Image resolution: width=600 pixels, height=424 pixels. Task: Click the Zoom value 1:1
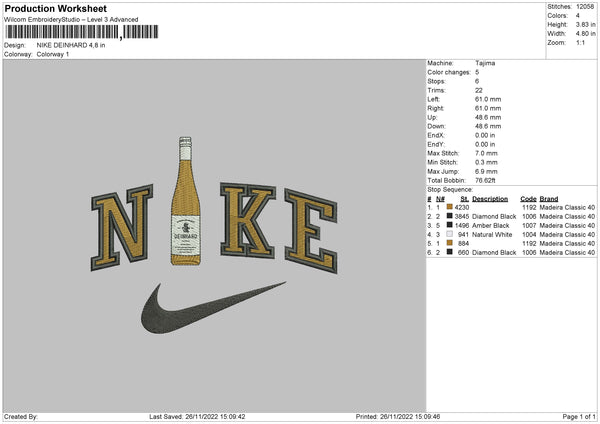tap(580, 42)
